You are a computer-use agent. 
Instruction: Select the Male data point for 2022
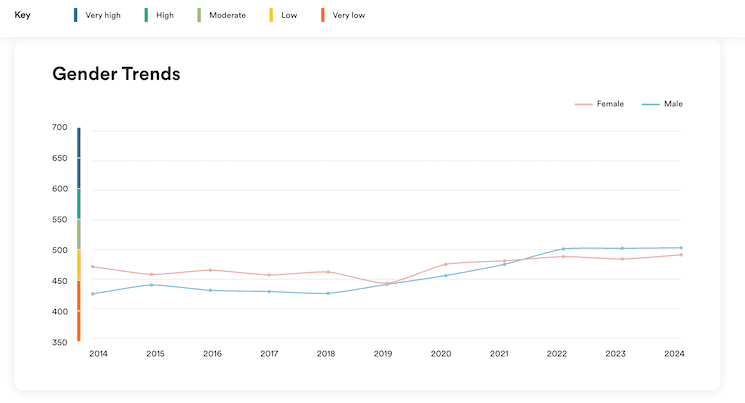[x=563, y=248]
